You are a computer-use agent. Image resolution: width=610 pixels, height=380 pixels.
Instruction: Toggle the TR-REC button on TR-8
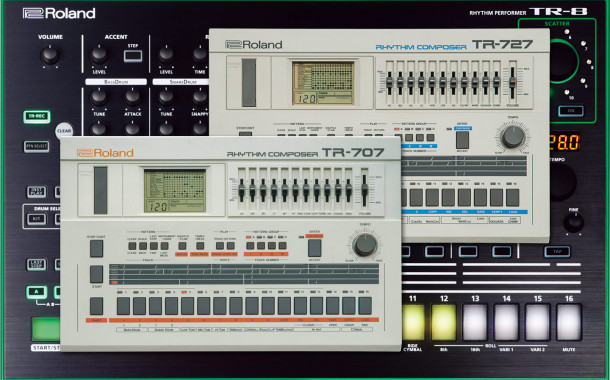37,116
